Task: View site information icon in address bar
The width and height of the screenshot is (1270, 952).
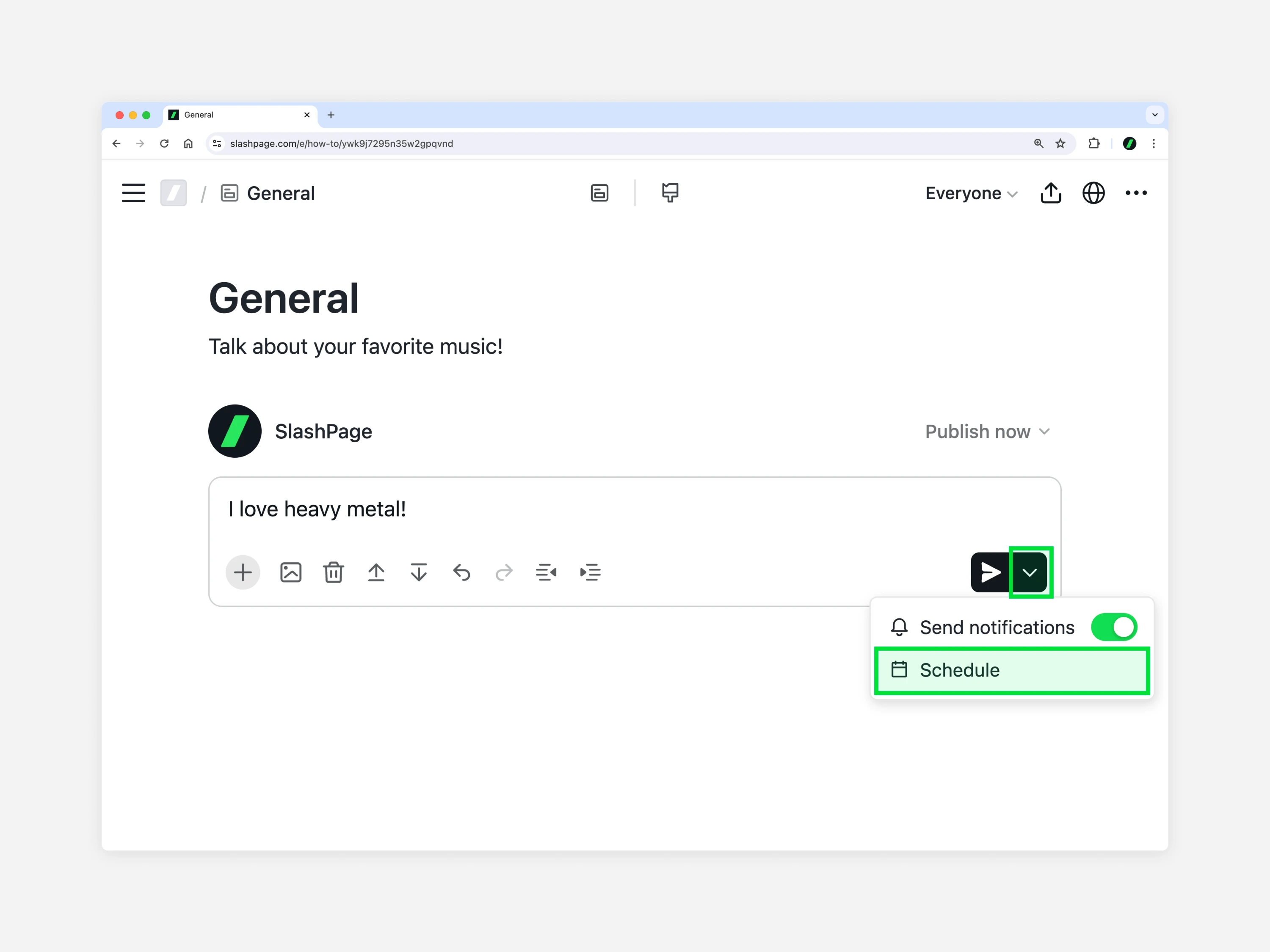Action: pos(217,143)
